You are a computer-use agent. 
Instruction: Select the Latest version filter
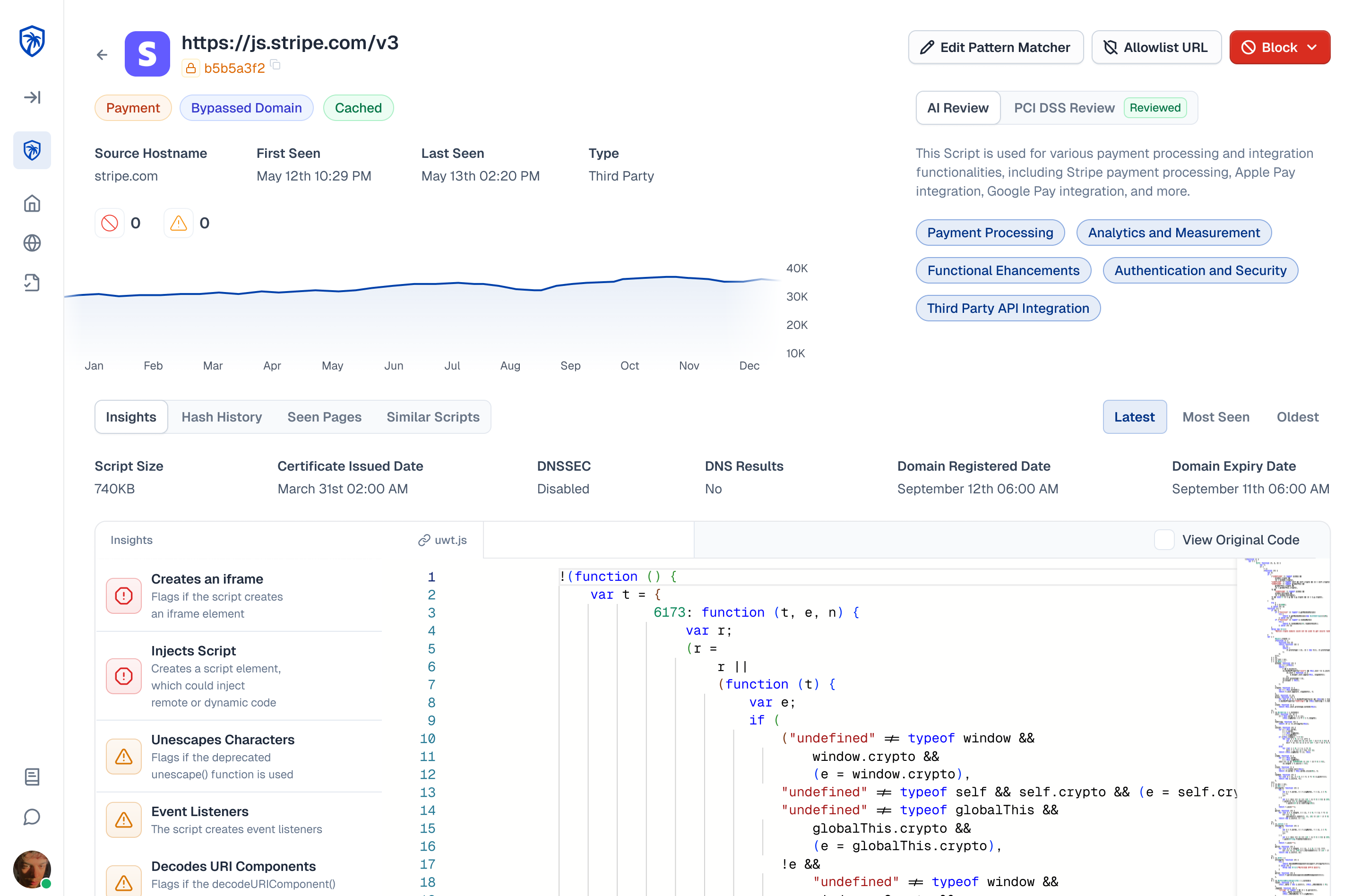[1135, 417]
